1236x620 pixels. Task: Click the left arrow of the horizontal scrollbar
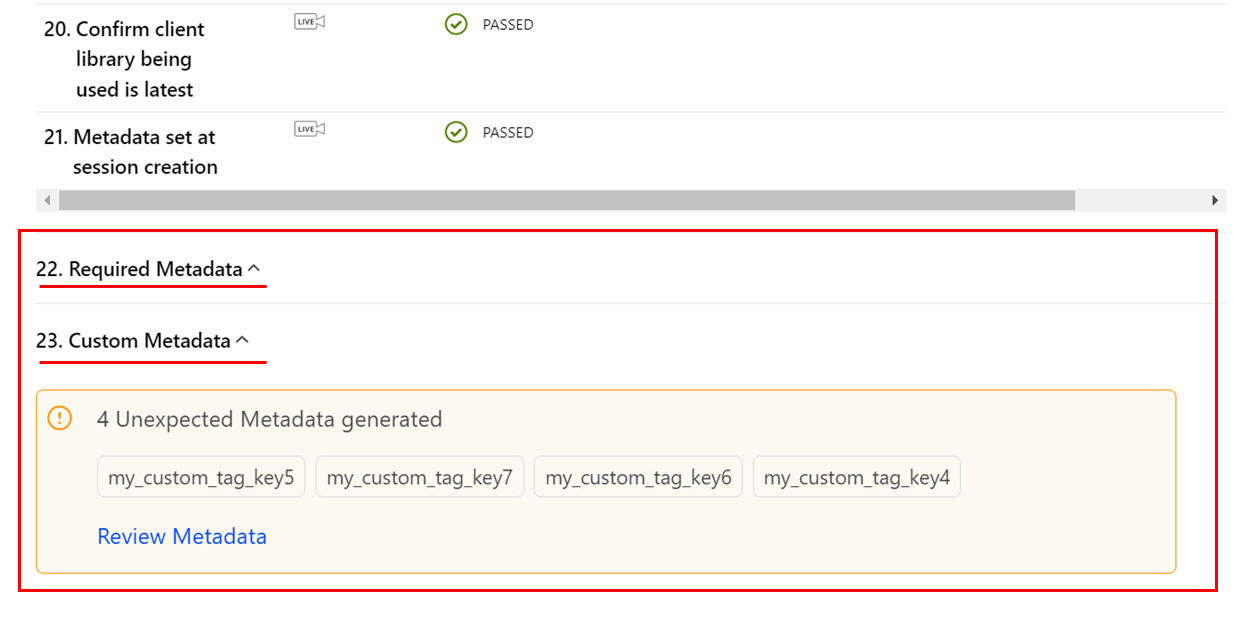[x=47, y=200]
